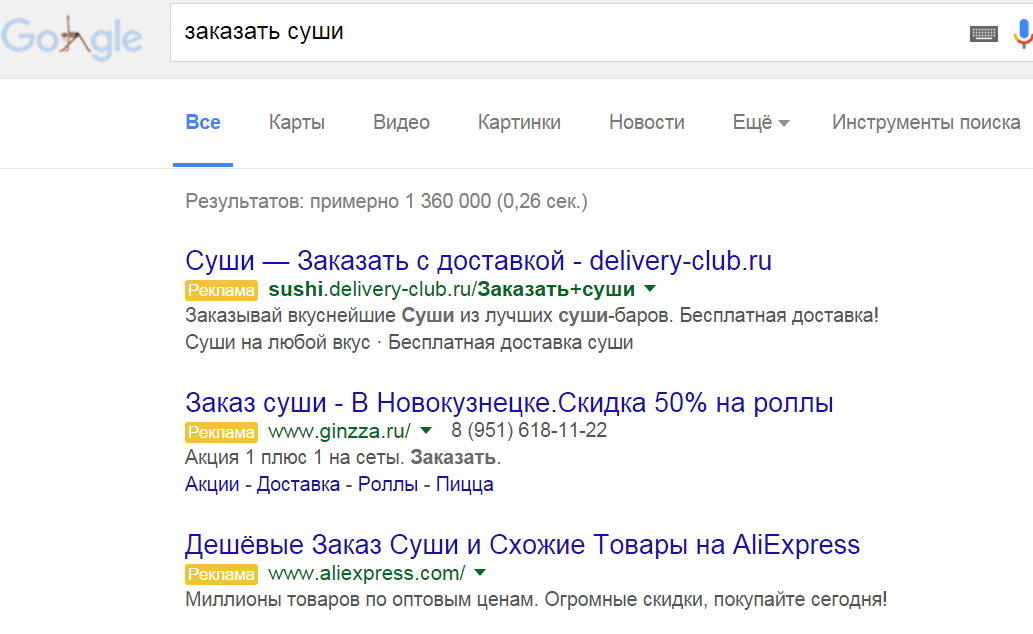Switch to Видео search results
Image resolution: width=1033 pixels, height=634 pixels.
point(400,122)
